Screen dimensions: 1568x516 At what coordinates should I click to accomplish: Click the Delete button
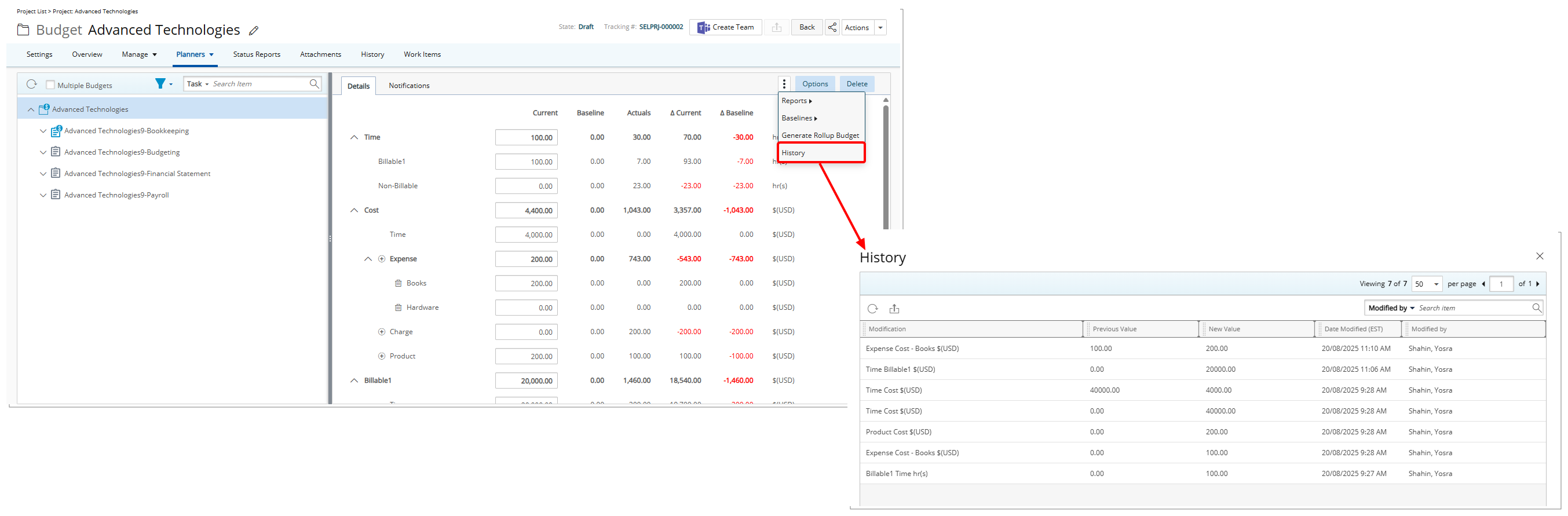(857, 84)
